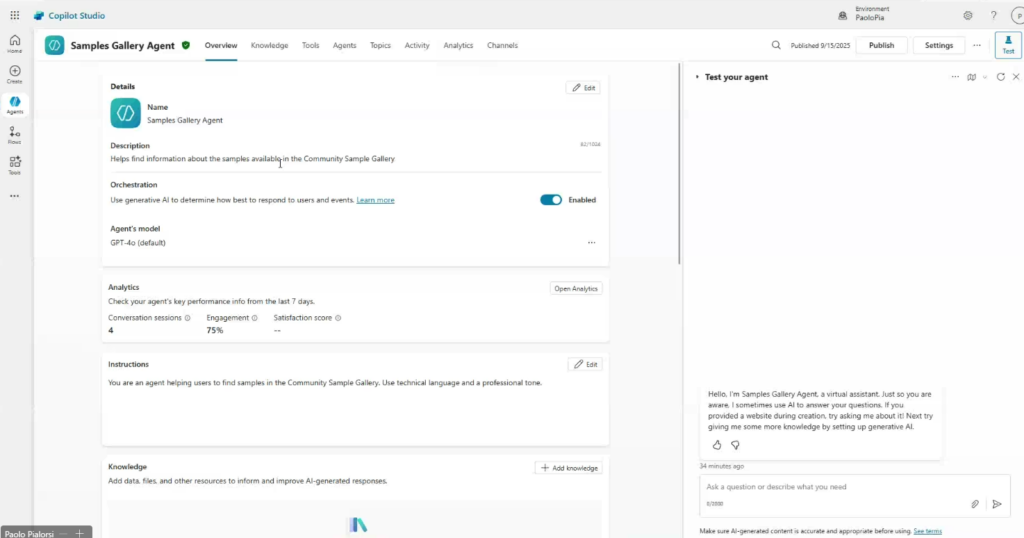The width and height of the screenshot is (1024, 538).
Task: Click the GPT-4o (default) model text
Action: tap(138, 243)
